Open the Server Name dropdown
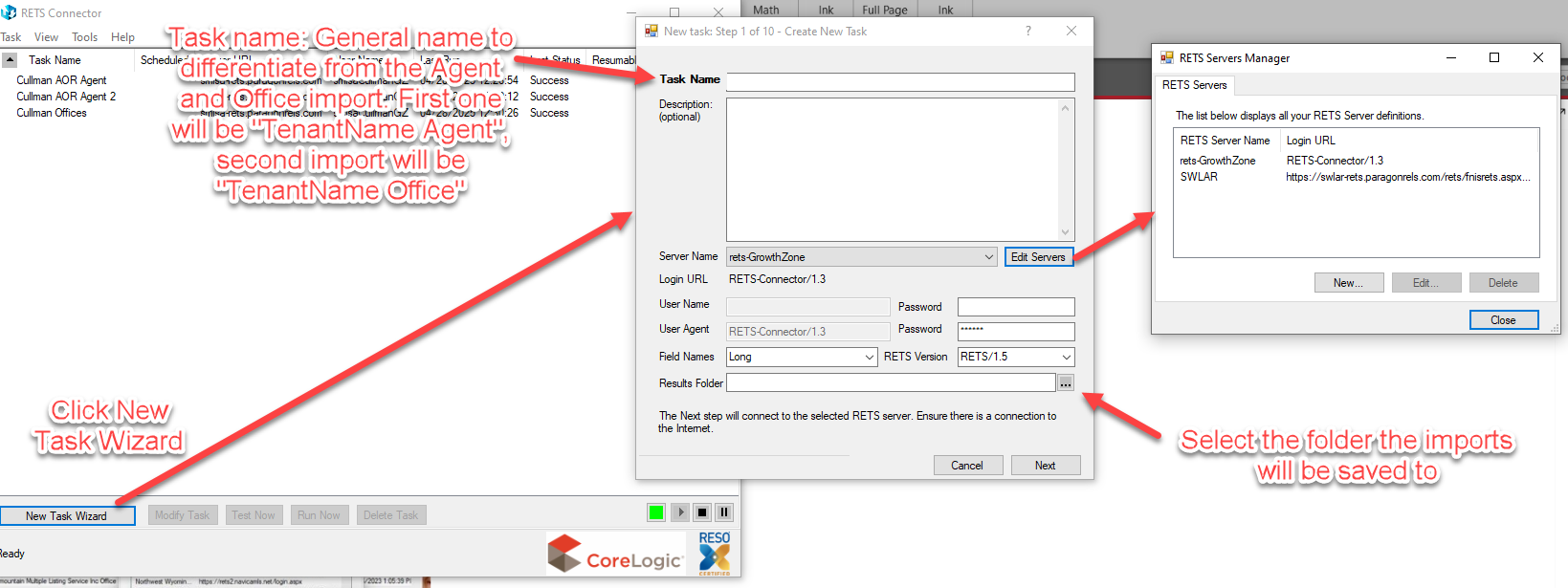The image size is (1568, 588). coord(988,257)
